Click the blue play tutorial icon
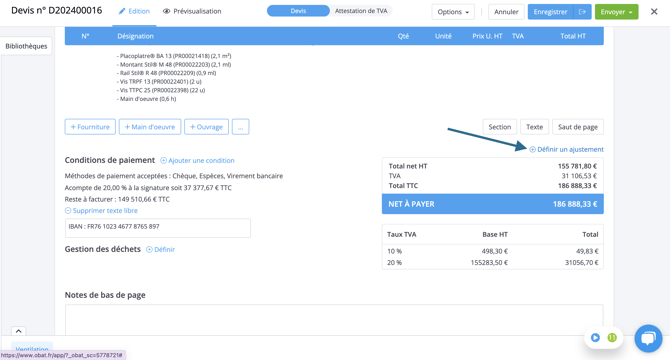 [x=595, y=338]
